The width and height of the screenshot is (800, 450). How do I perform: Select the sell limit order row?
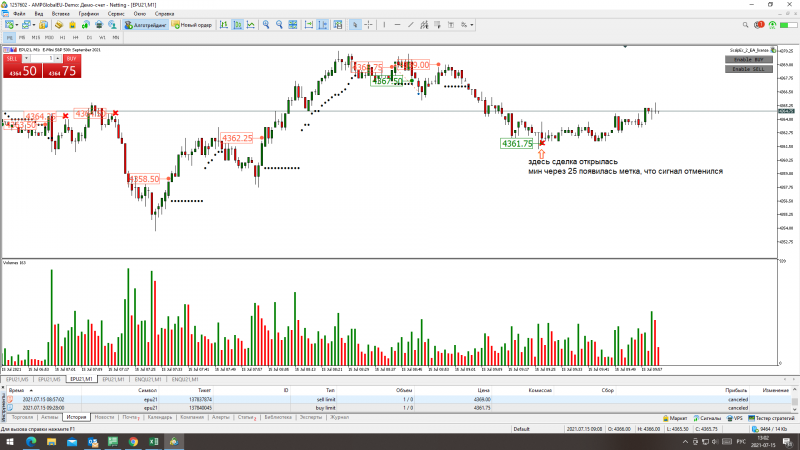pos(399,399)
